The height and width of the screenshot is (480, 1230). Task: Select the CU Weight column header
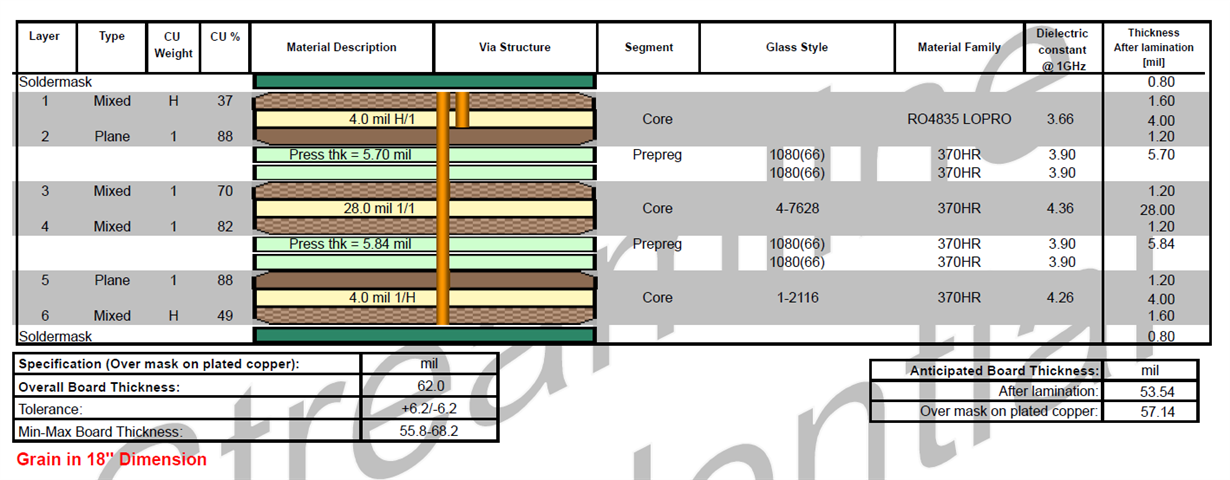pos(173,45)
